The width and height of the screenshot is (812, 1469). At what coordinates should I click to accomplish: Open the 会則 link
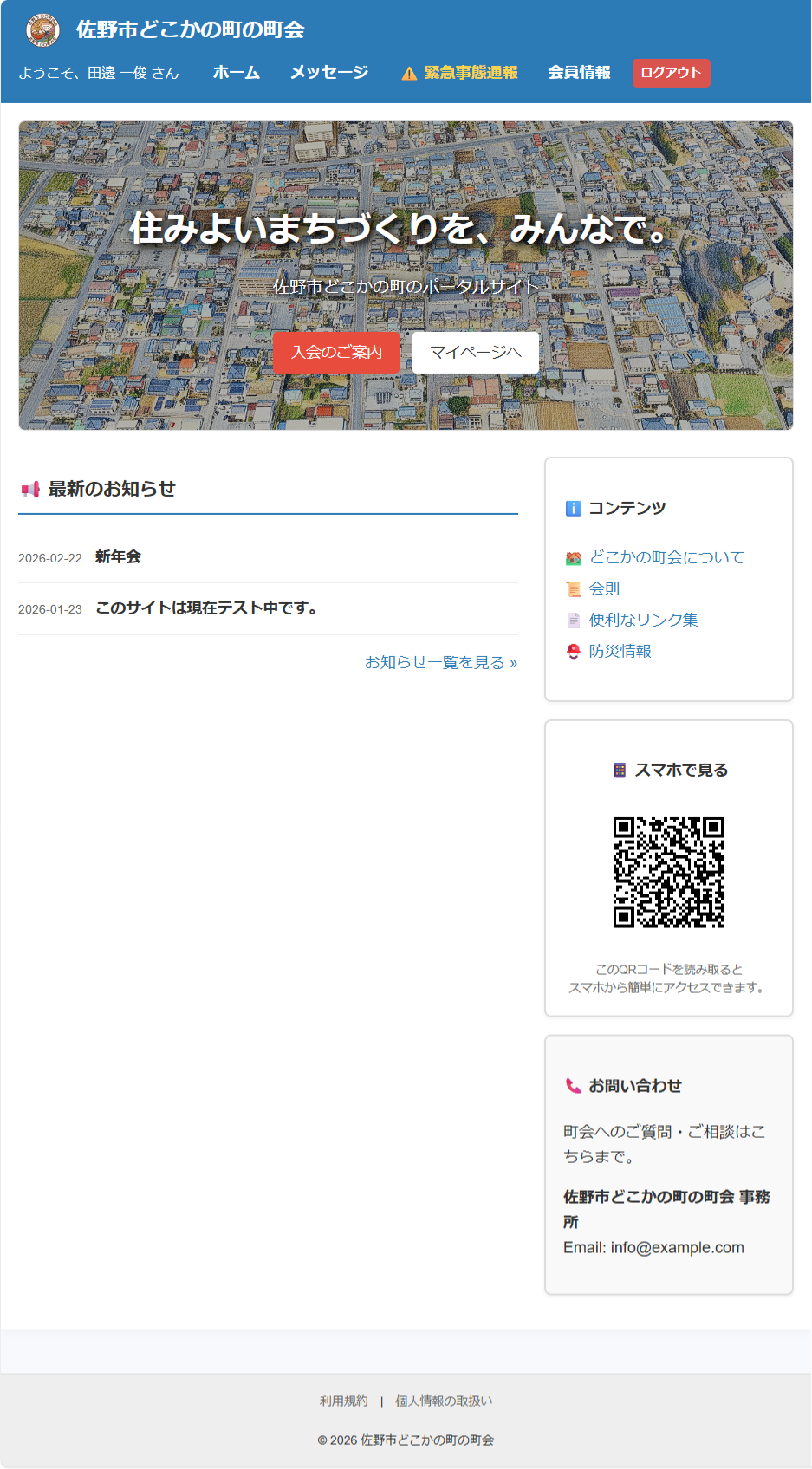pyautogui.click(x=605, y=589)
